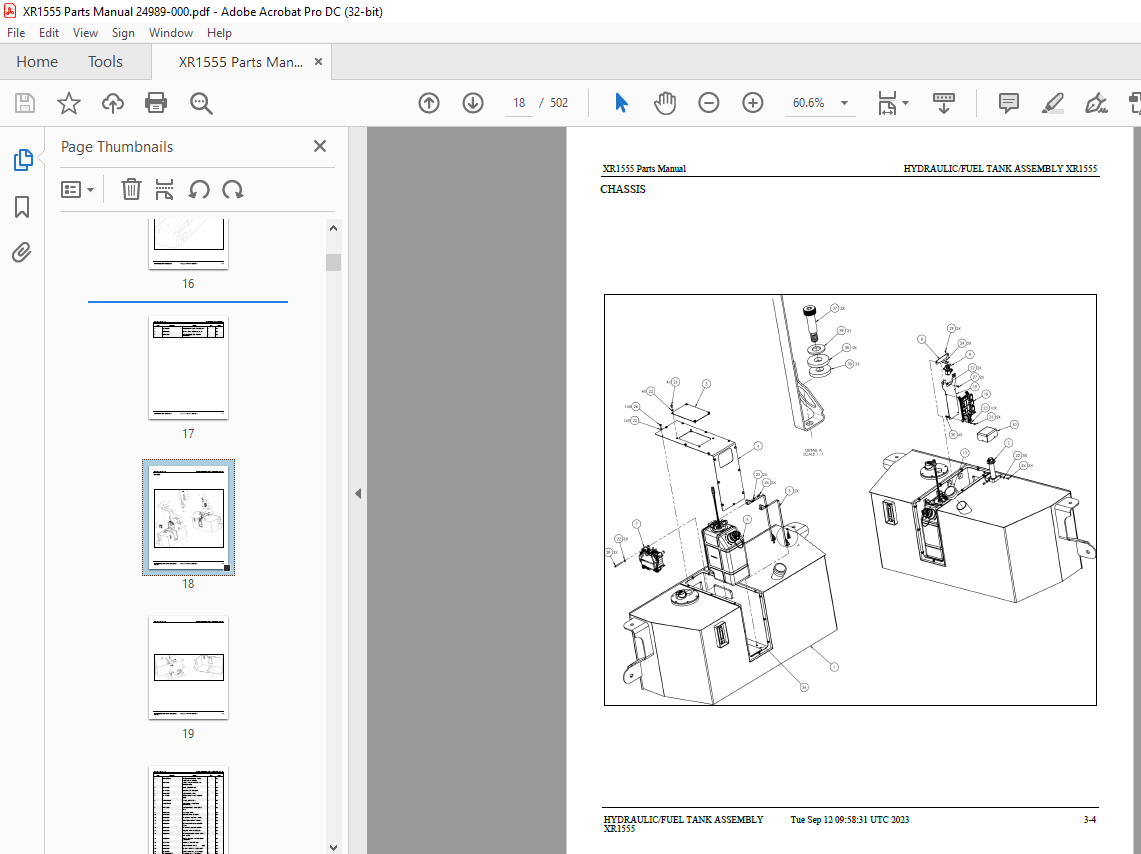This screenshot has height=854, width=1141.
Task: Go to the next page with down arrow
Action: tap(472, 102)
